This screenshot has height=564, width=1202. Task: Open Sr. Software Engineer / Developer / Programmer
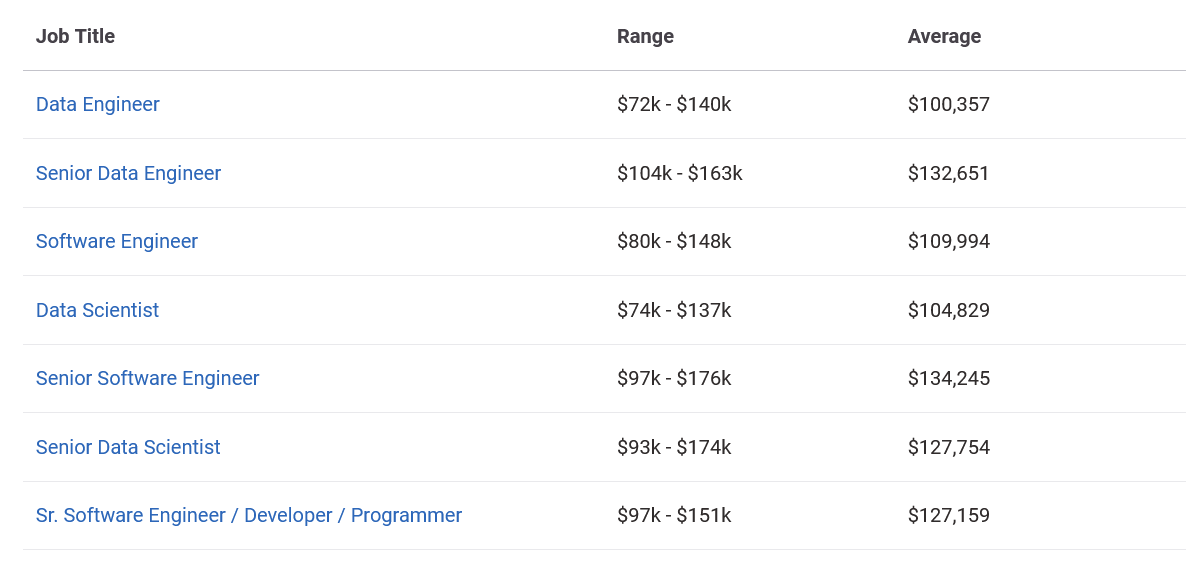tap(249, 515)
